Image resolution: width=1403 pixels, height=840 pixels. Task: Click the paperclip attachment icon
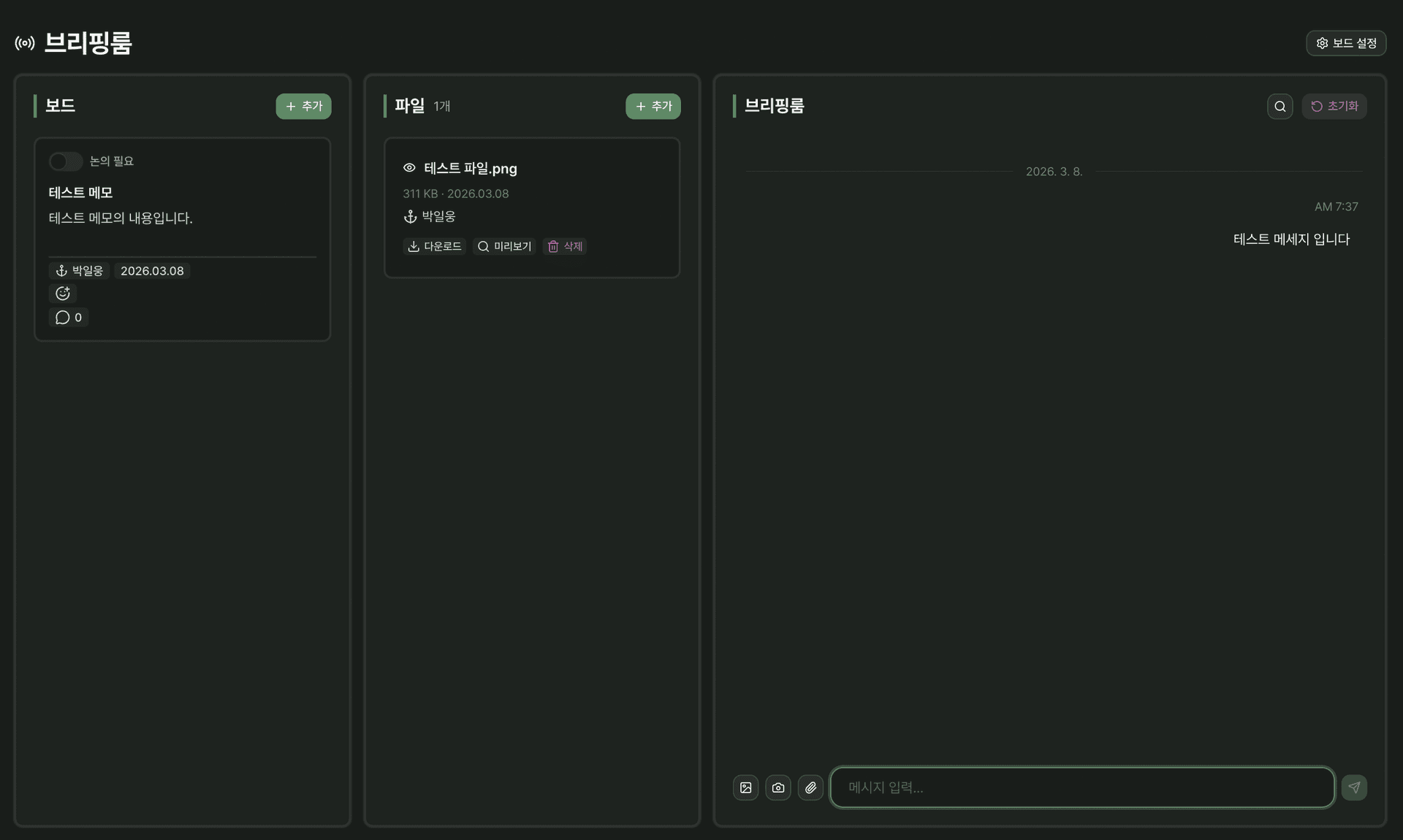coord(810,787)
